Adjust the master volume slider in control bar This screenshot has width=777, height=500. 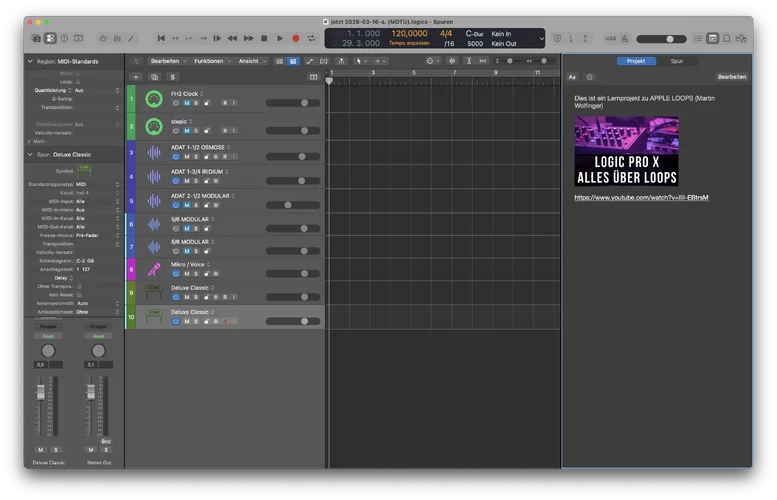coord(661,39)
